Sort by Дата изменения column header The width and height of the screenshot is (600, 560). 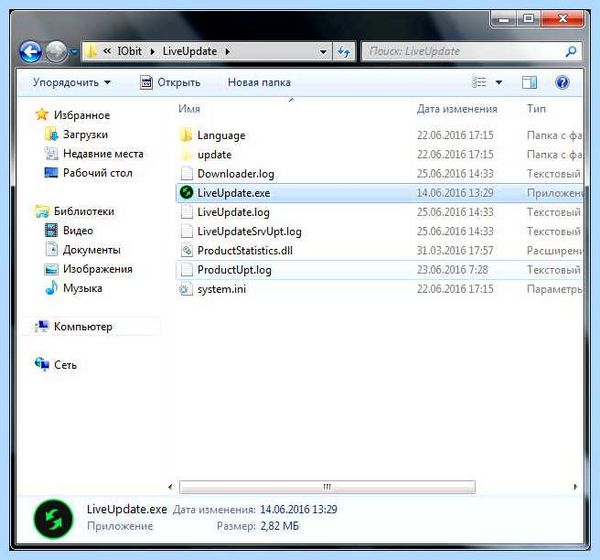coord(457,109)
